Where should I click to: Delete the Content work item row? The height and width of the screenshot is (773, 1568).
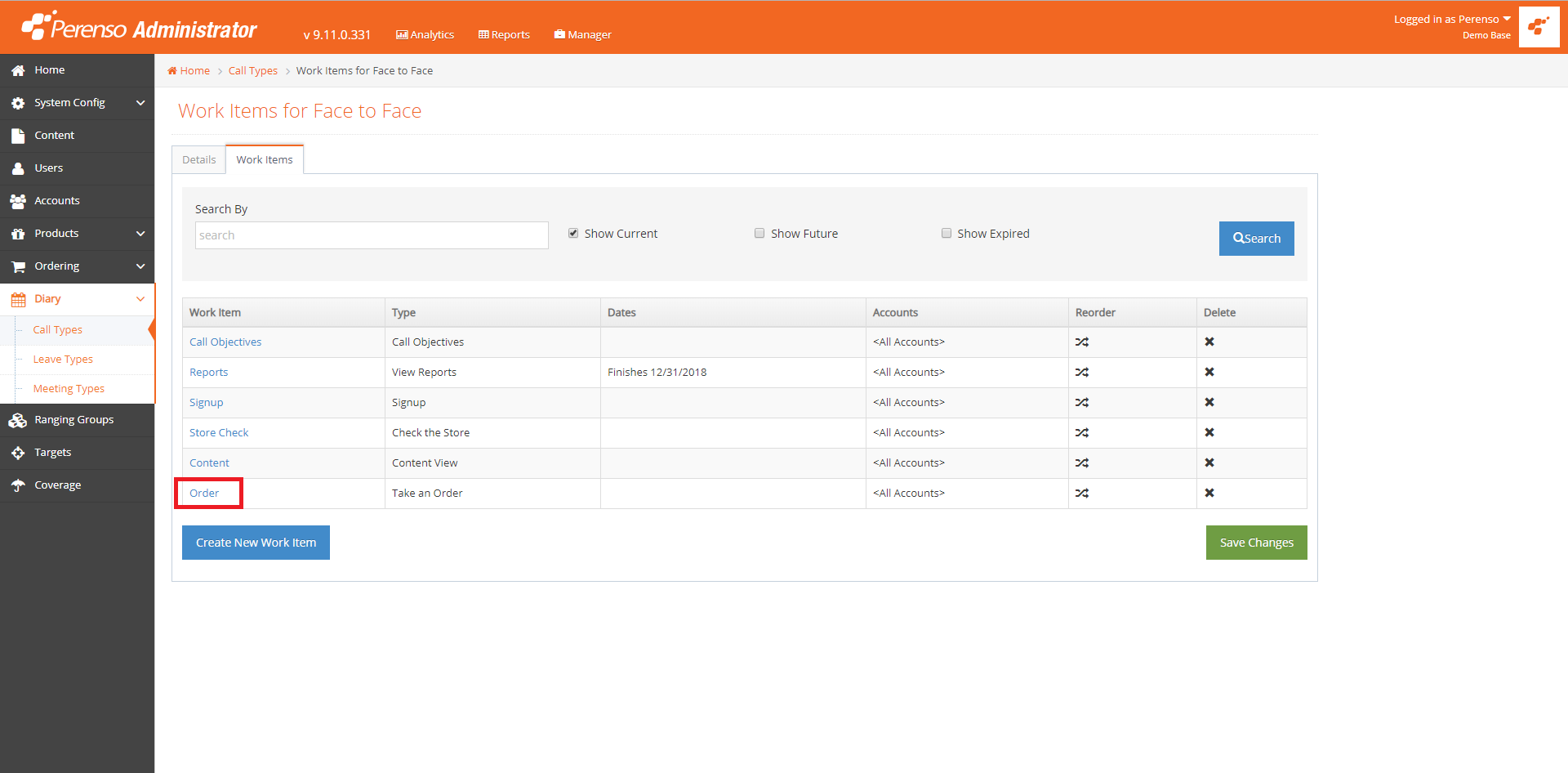pos(1209,462)
